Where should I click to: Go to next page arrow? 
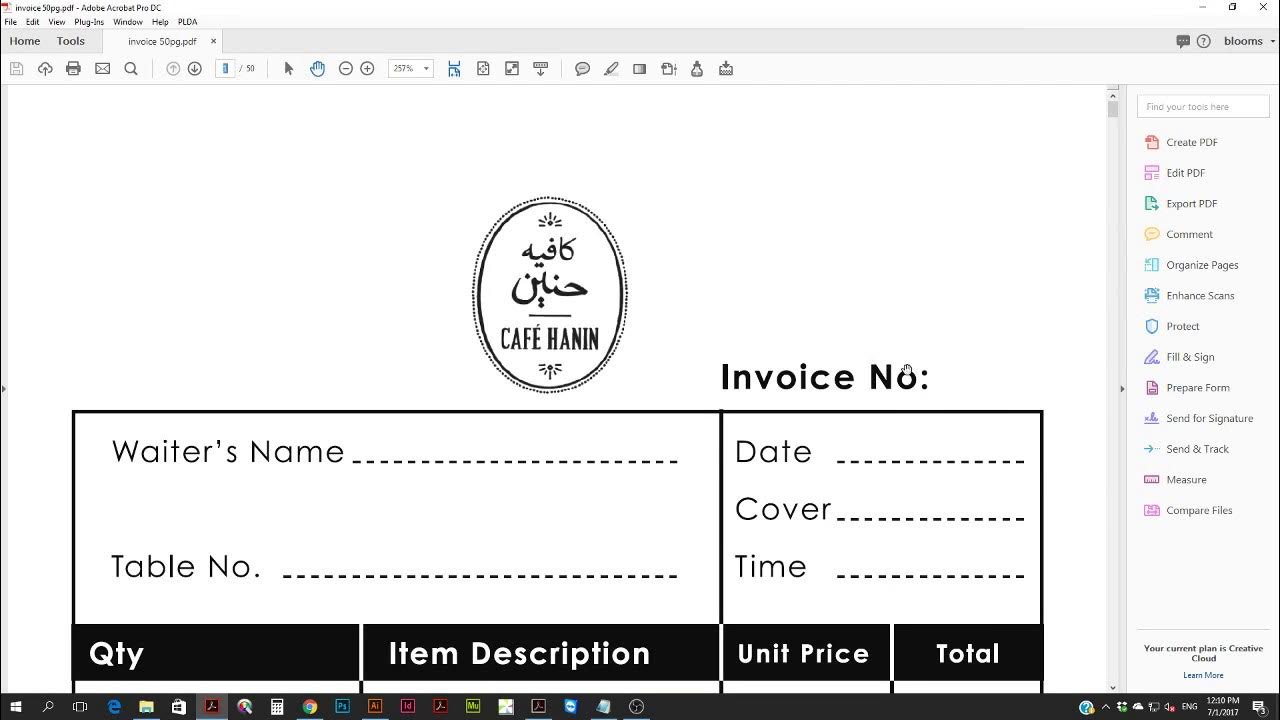195,69
